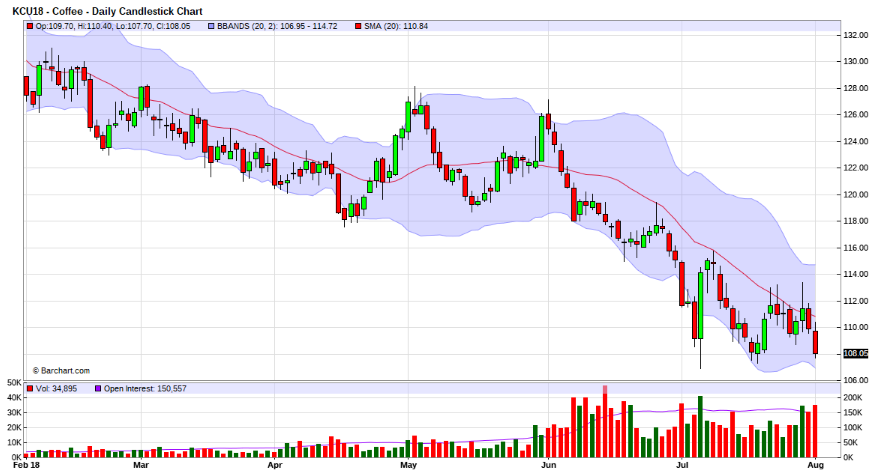Click the 200K open interest axis label

(853, 397)
